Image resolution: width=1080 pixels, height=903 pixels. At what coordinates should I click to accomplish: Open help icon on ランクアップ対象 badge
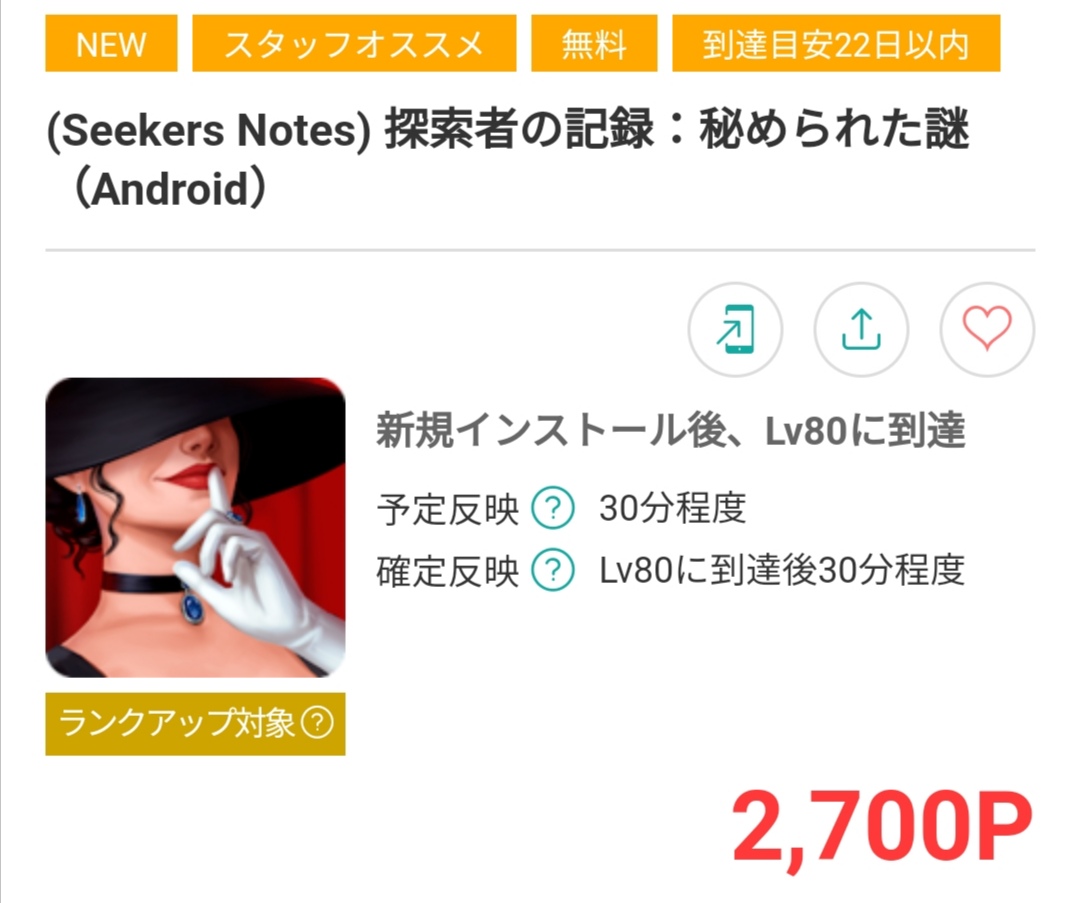(x=318, y=723)
